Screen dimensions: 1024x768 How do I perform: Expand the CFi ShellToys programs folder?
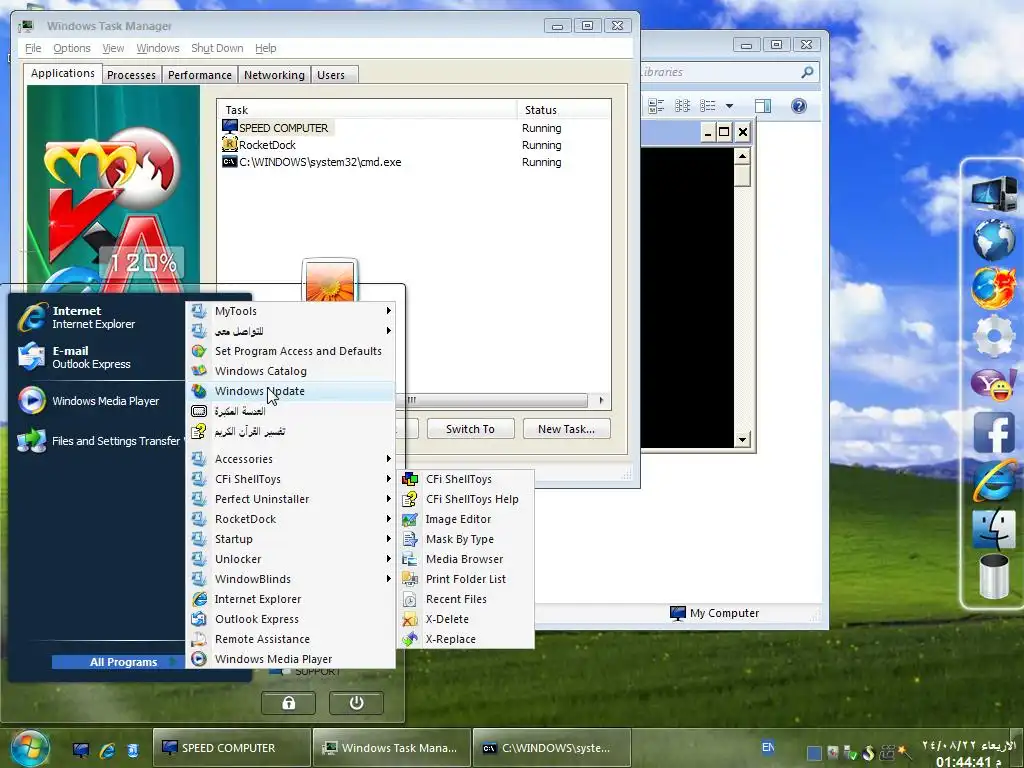pyautogui.click(x=291, y=479)
